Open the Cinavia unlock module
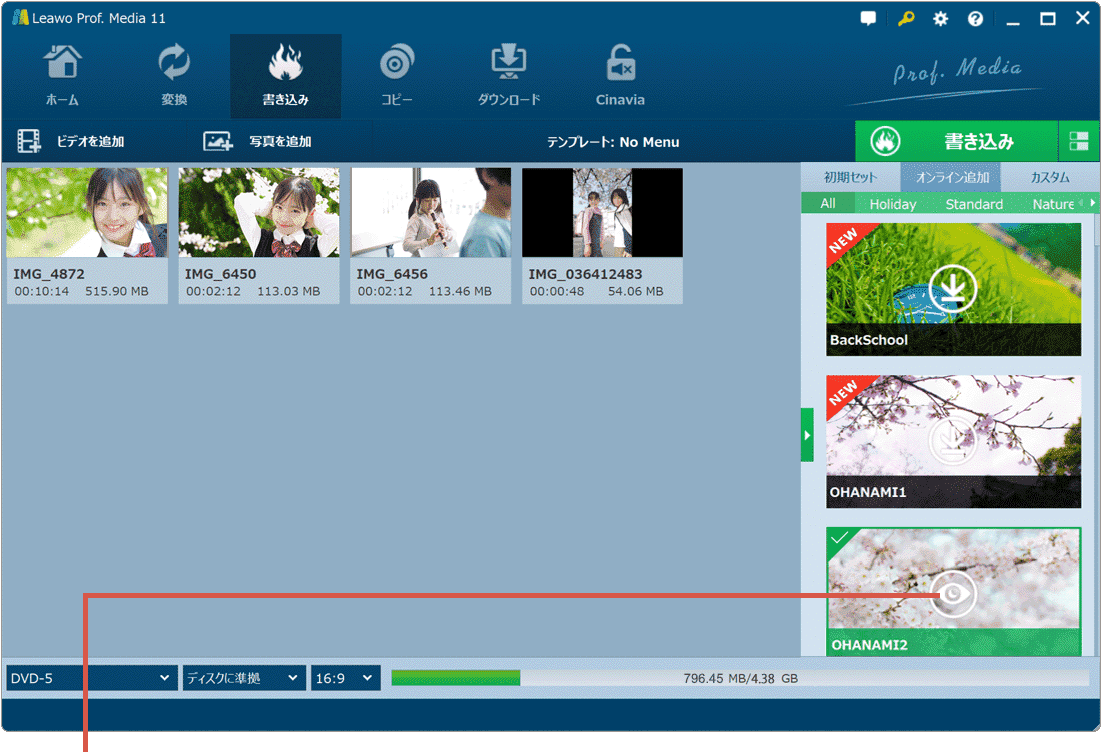Image resolution: width=1102 pixels, height=752 pixels. [x=620, y=75]
